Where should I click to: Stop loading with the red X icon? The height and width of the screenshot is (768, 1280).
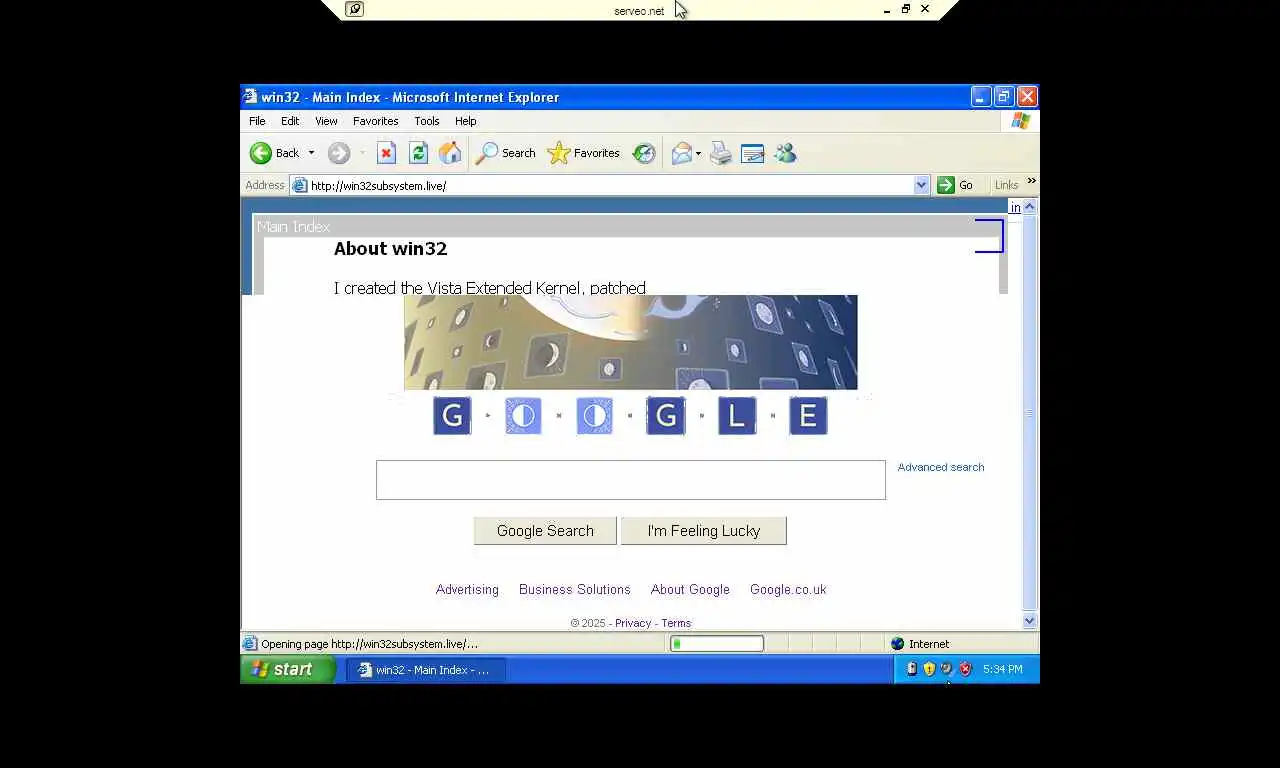coord(386,153)
